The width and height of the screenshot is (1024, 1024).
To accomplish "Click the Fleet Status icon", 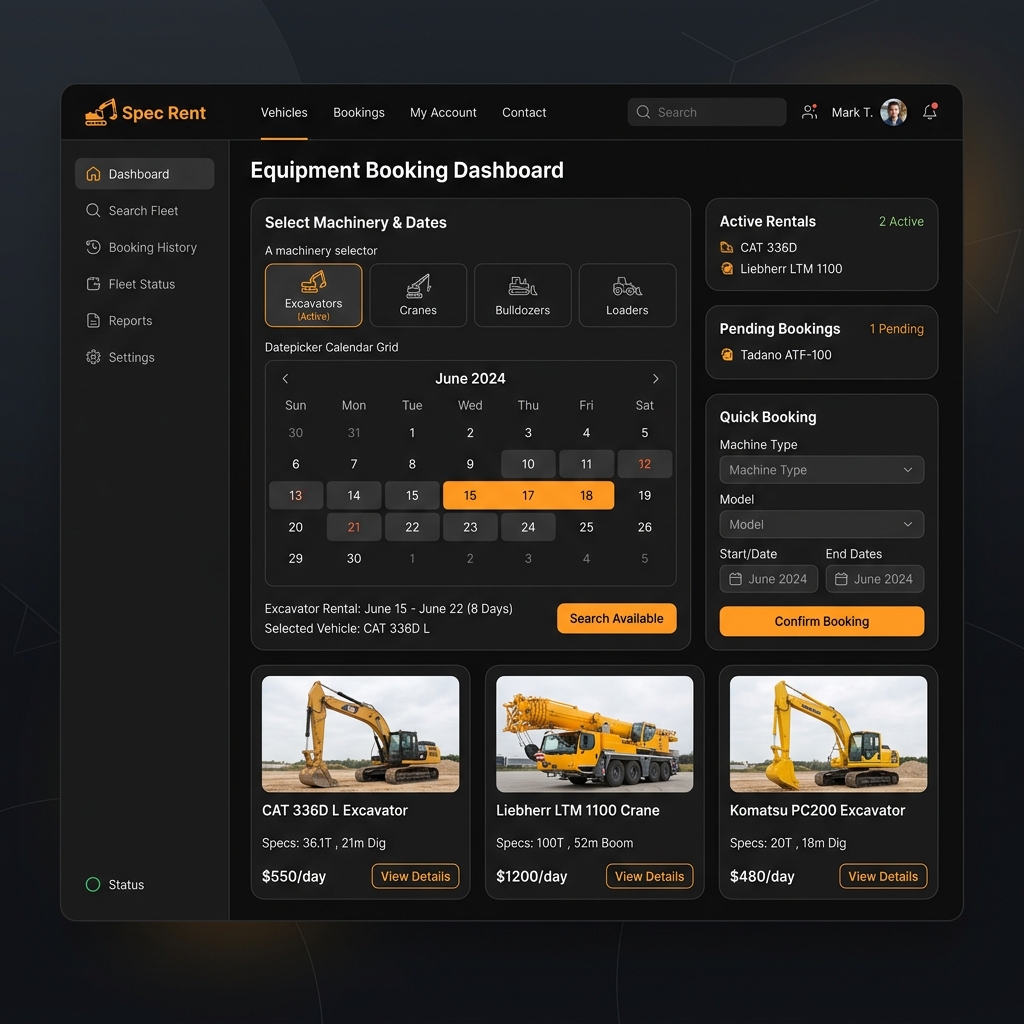I will pyautogui.click(x=93, y=283).
